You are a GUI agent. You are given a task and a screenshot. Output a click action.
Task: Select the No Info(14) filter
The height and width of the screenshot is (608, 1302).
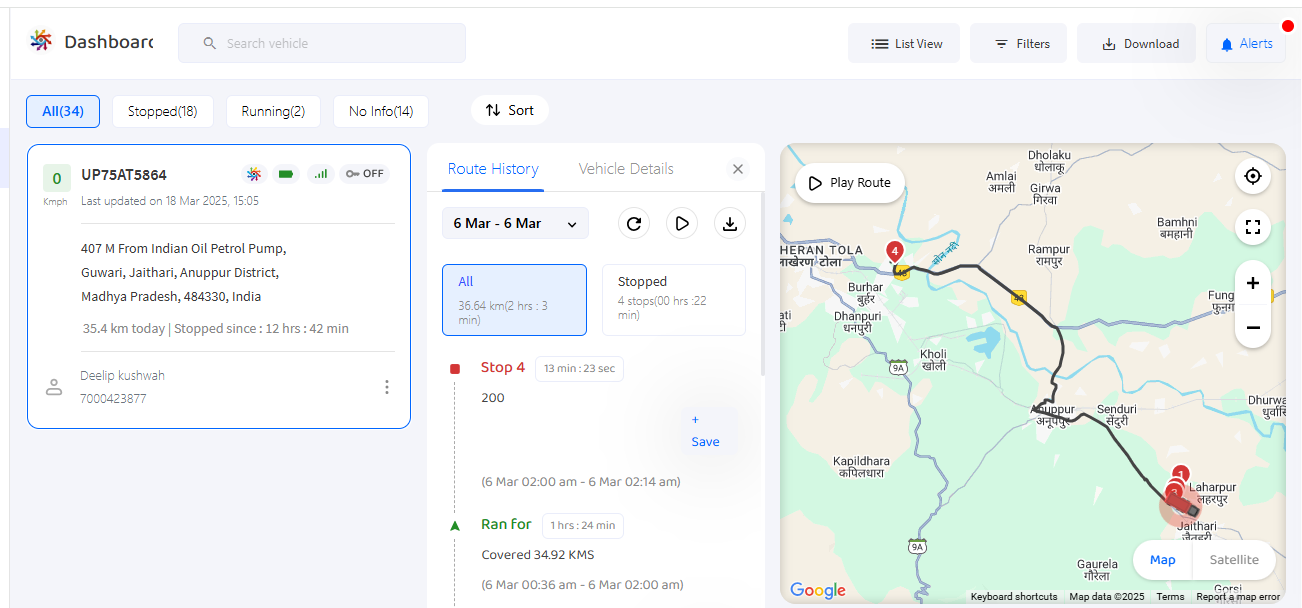[381, 111]
